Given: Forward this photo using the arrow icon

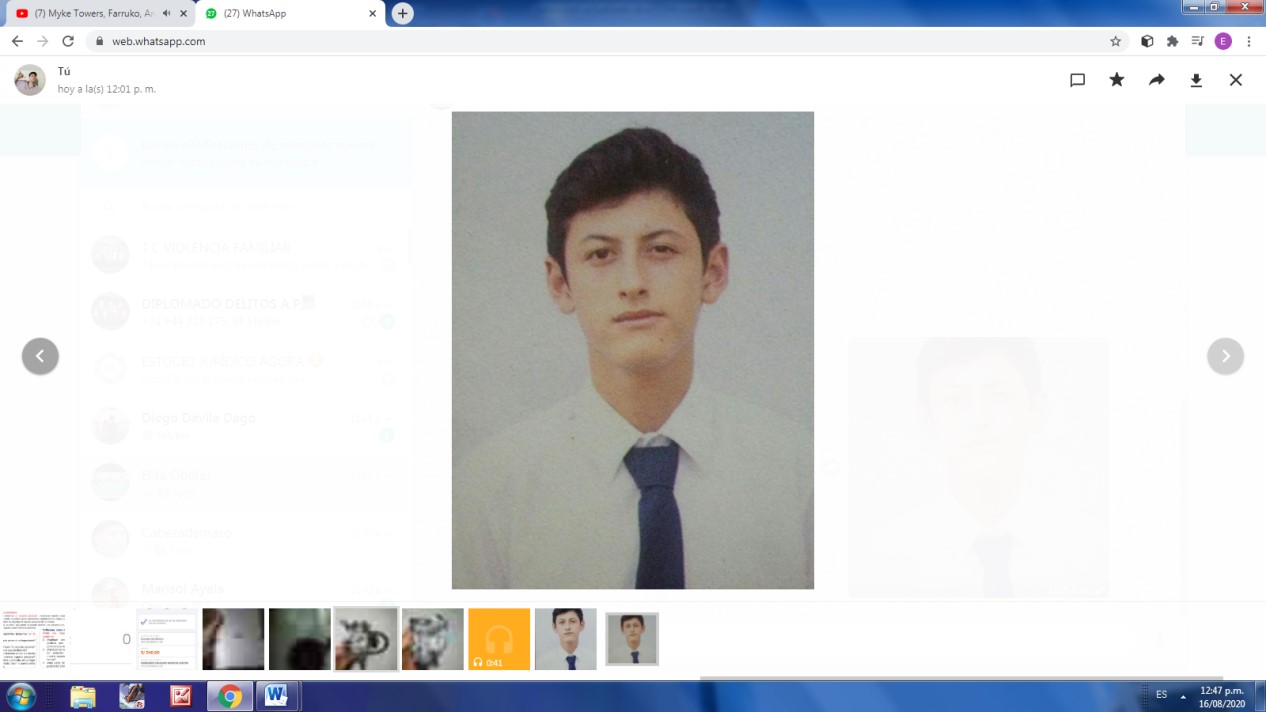Looking at the screenshot, I should click(x=1156, y=80).
